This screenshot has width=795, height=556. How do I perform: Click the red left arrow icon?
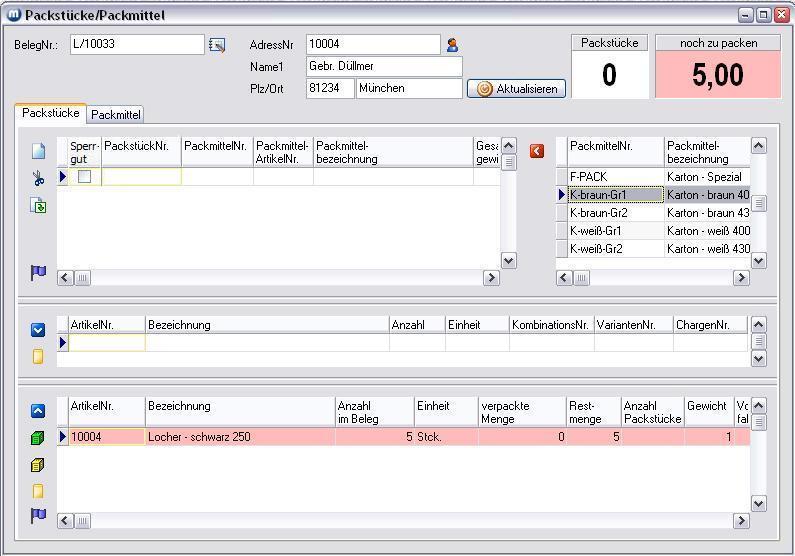(537, 150)
